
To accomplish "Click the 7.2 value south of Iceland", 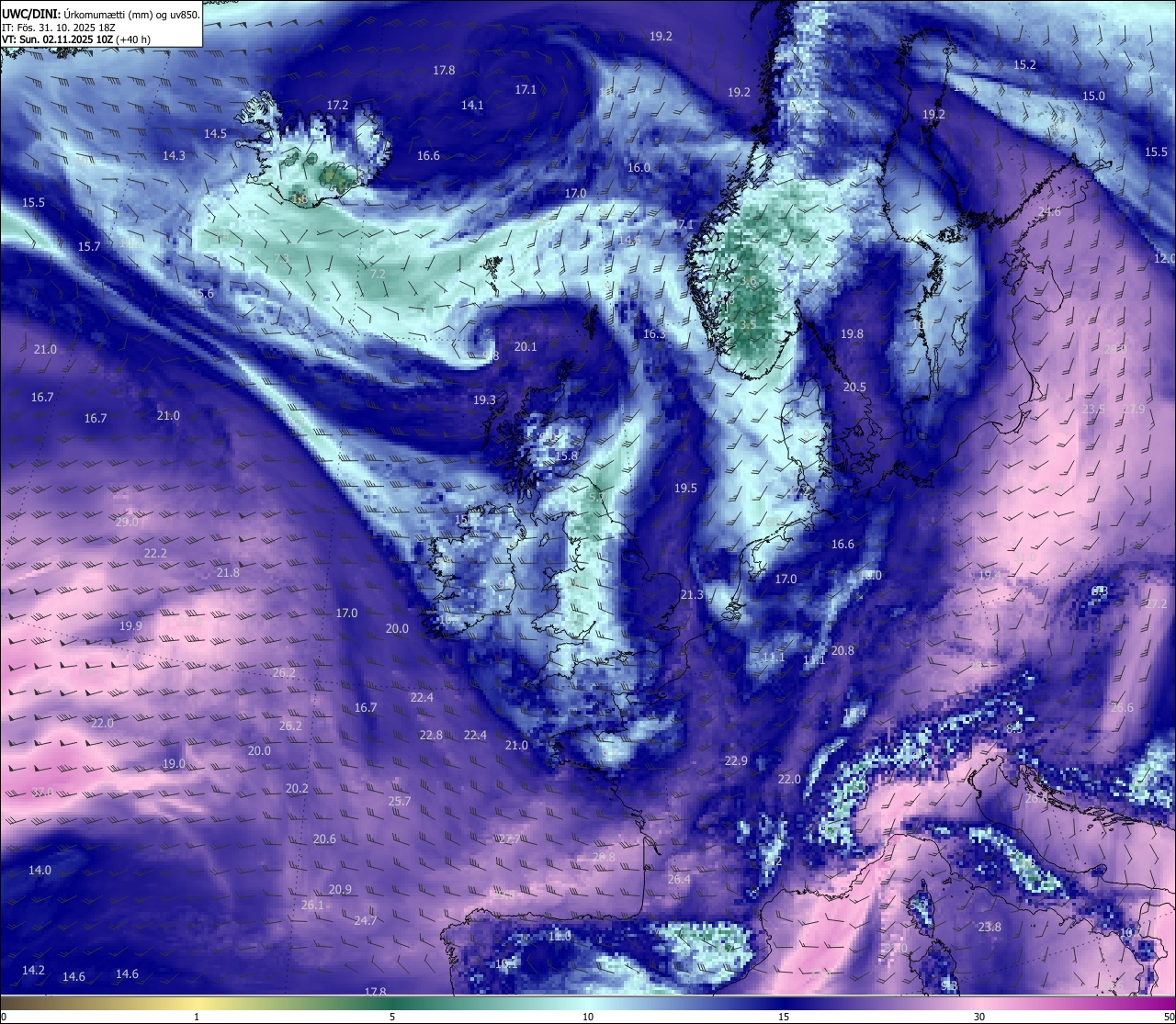I will [379, 275].
